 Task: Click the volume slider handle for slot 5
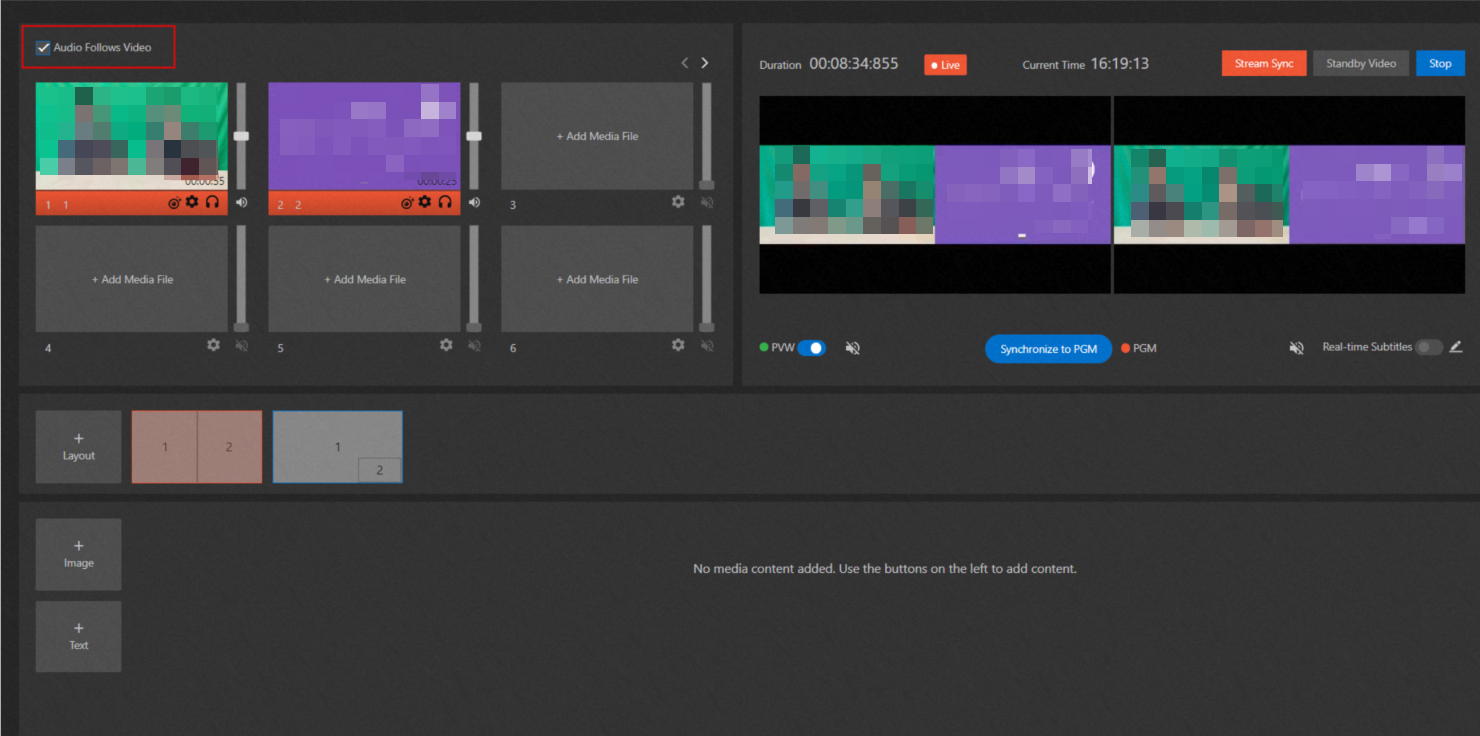pos(474,327)
